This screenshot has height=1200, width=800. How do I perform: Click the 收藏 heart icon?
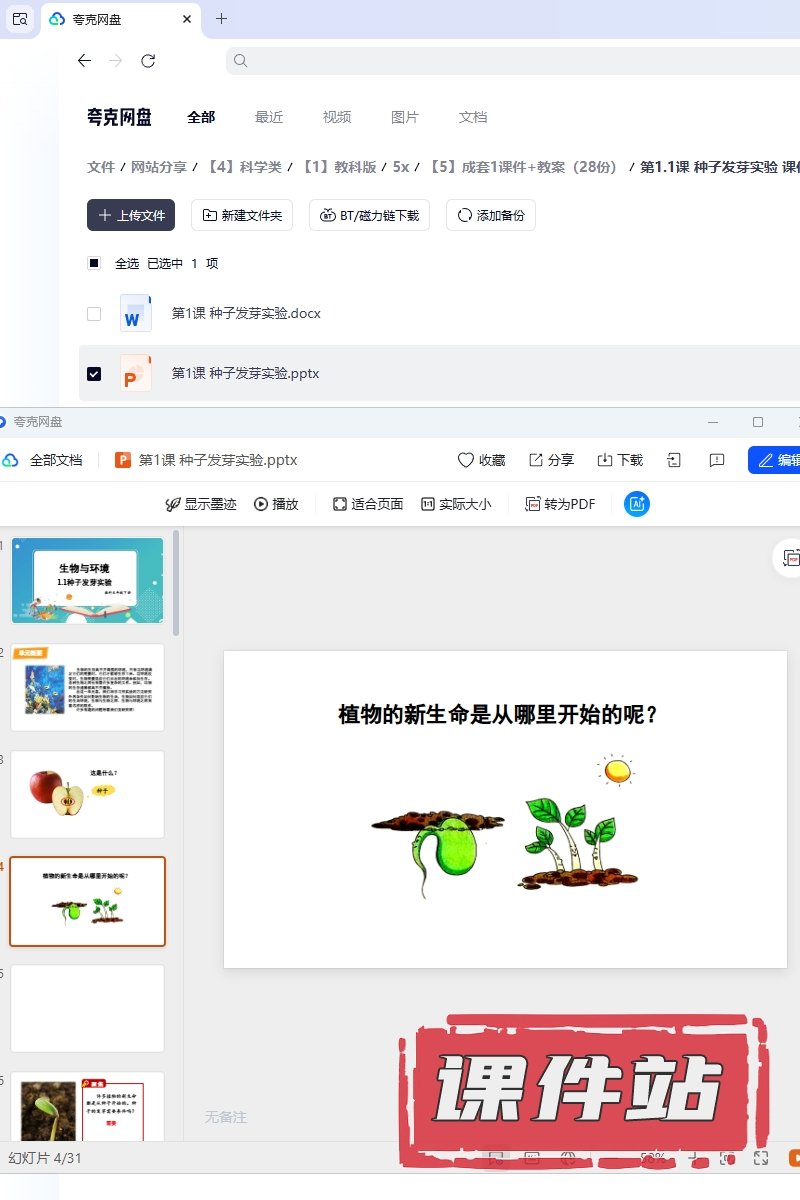[x=465, y=460]
